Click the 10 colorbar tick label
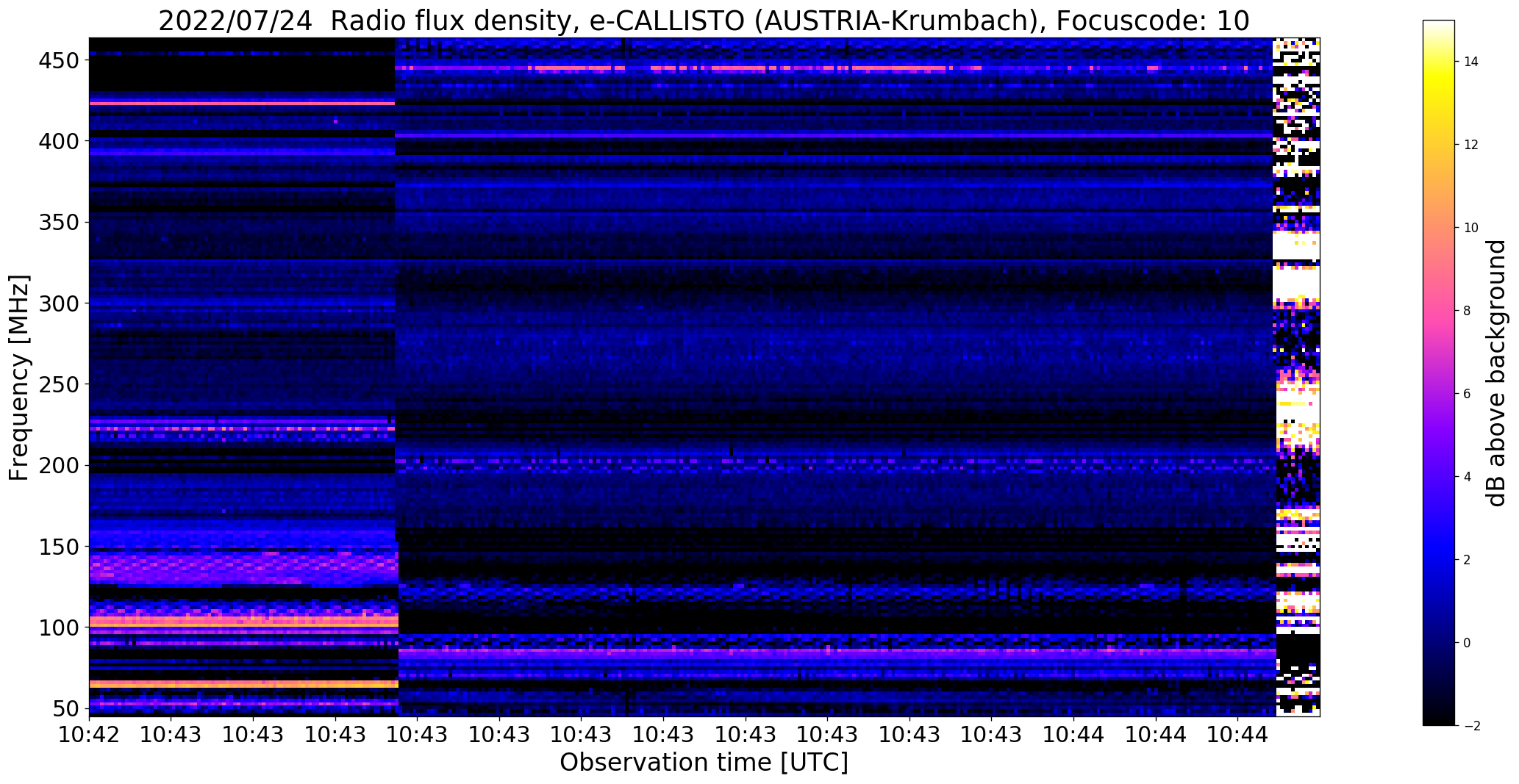 point(1471,228)
